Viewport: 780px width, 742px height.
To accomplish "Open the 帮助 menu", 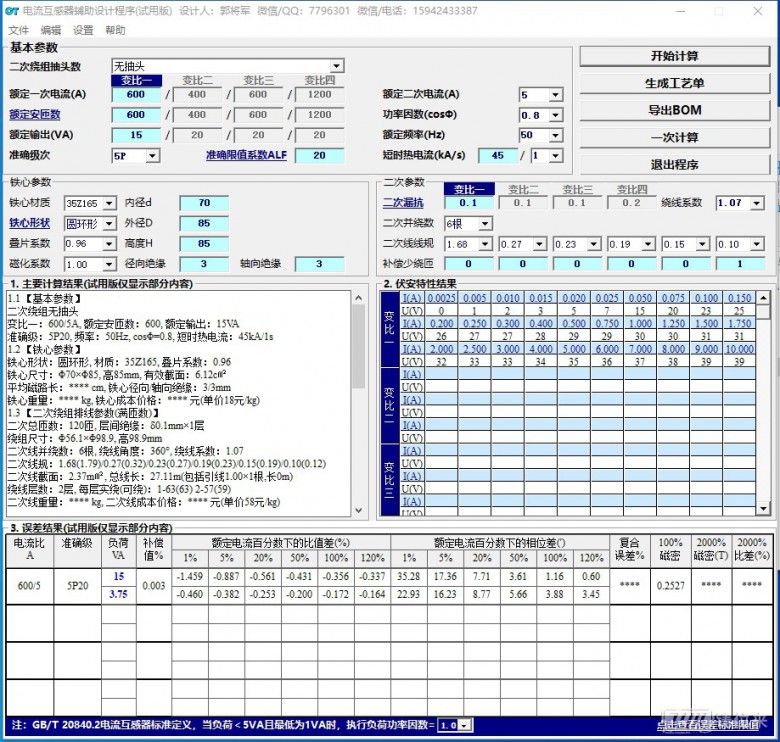I will pyautogui.click(x=115, y=30).
